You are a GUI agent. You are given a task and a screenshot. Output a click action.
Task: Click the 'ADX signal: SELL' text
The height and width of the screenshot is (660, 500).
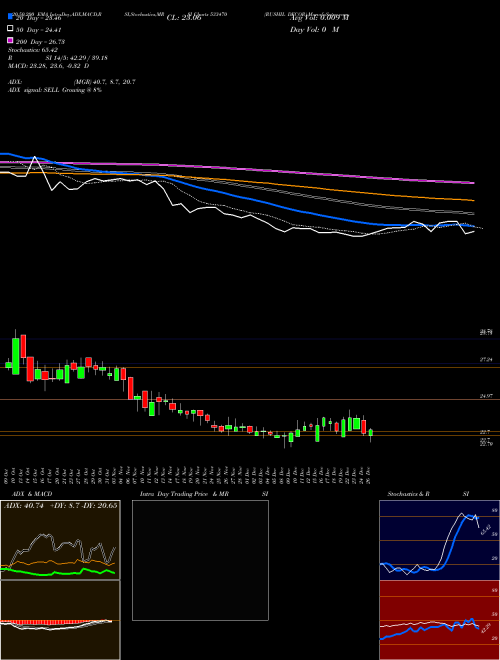tap(34, 90)
